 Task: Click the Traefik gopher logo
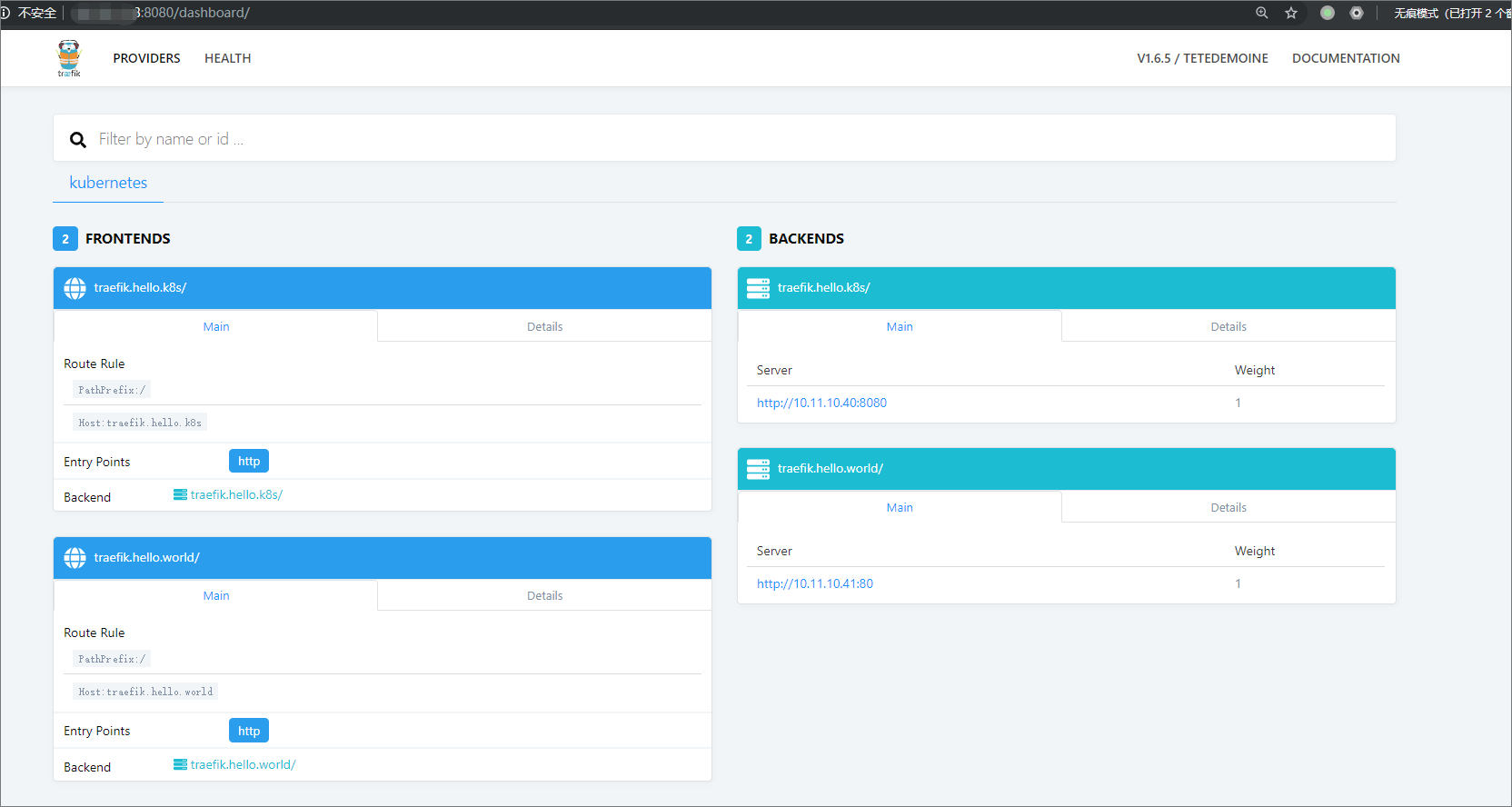69,58
